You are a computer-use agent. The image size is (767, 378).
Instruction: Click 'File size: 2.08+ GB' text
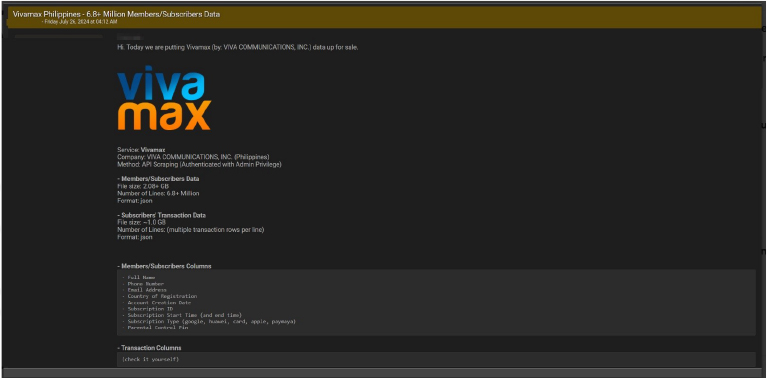tap(143, 186)
